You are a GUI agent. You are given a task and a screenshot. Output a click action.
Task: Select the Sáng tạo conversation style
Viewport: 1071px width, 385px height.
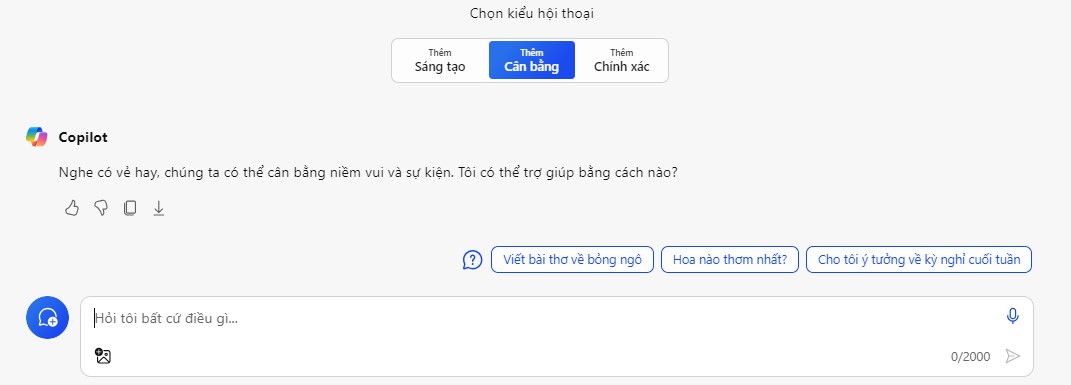[x=440, y=60]
